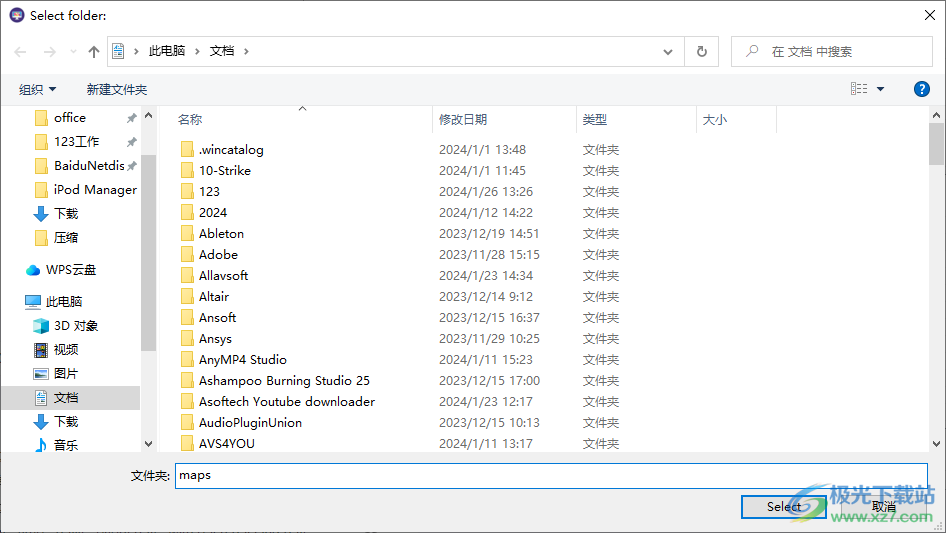The height and width of the screenshot is (533, 946).
Task: Go forward with the forward arrow
Action: (x=49, y=52)
